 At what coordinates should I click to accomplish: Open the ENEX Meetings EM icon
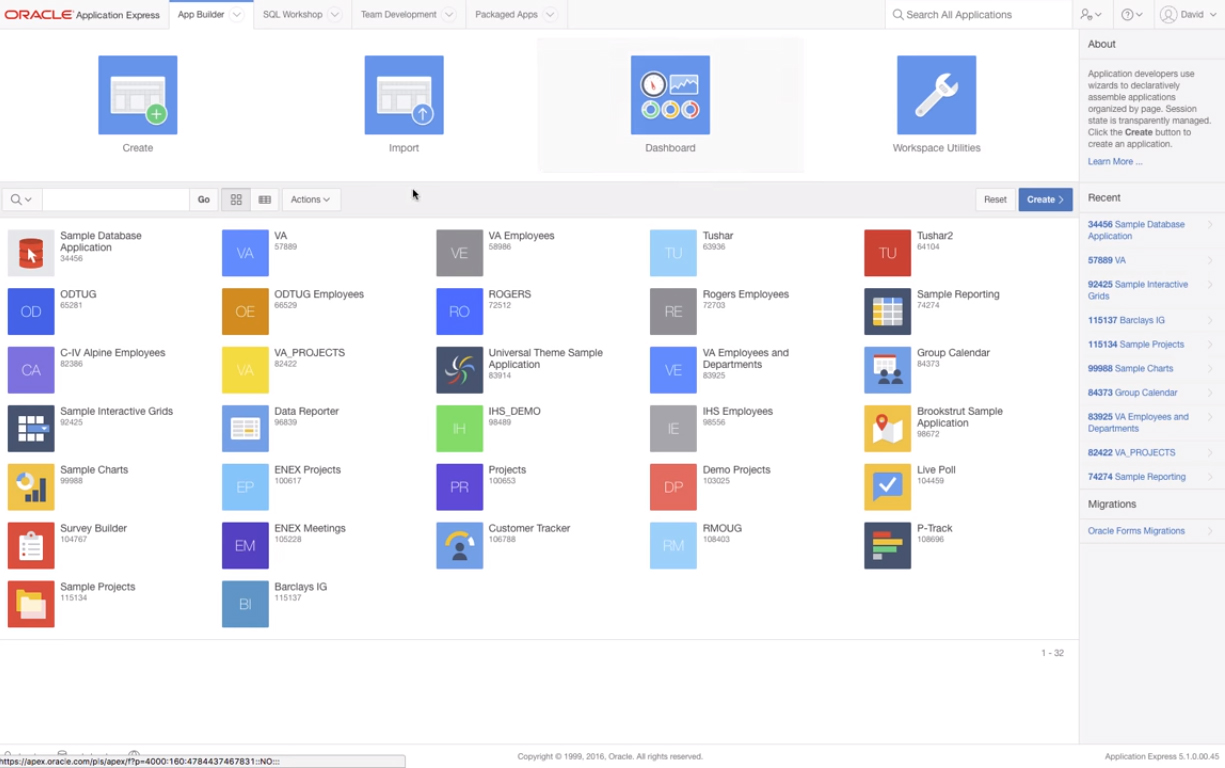(x=245, y=546)
